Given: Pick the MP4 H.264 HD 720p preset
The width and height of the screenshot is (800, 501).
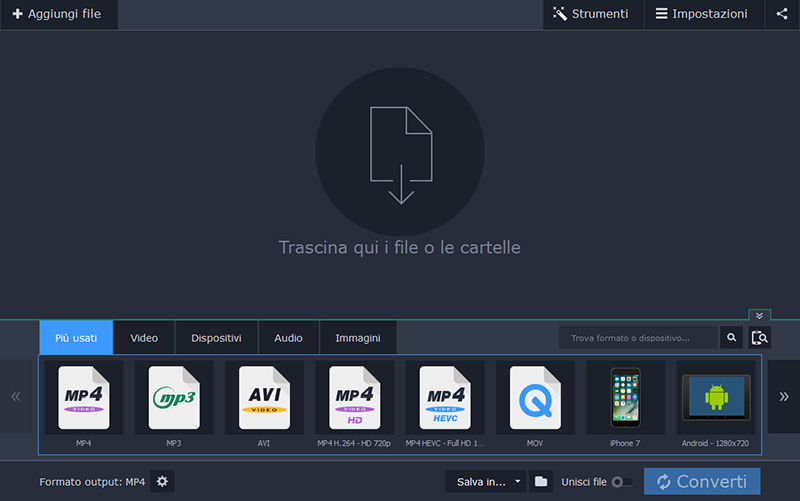Looking at the screenshot, I should 355,402.
